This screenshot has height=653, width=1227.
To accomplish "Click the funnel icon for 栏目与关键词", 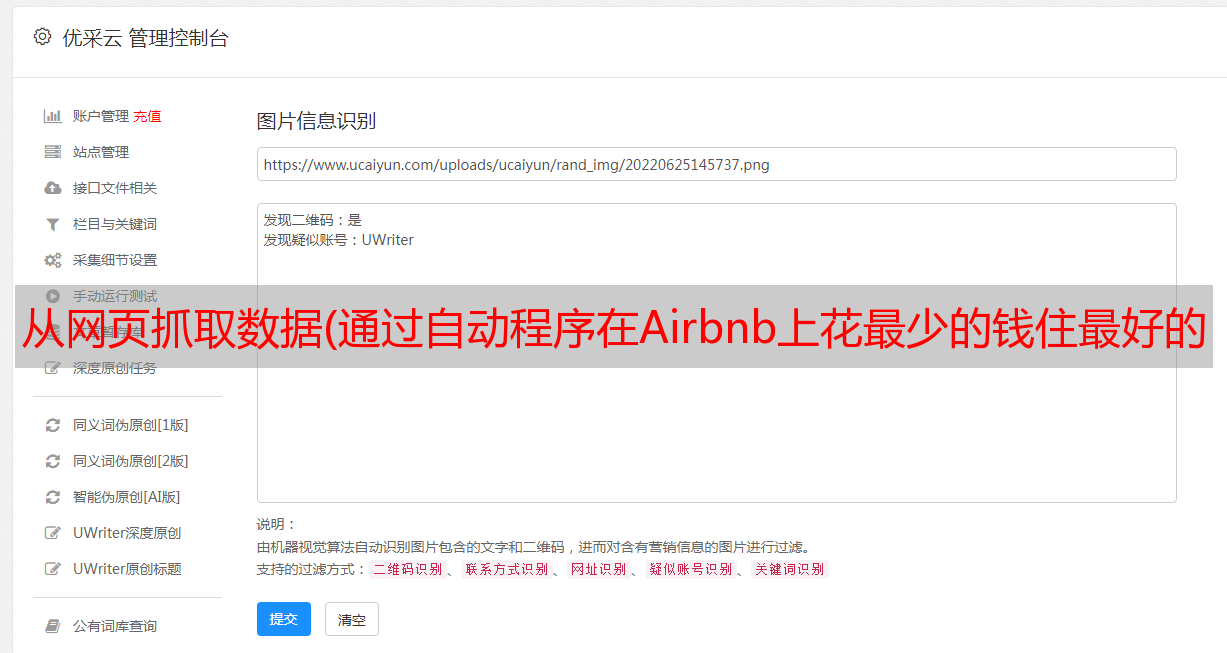I will 53,224.
